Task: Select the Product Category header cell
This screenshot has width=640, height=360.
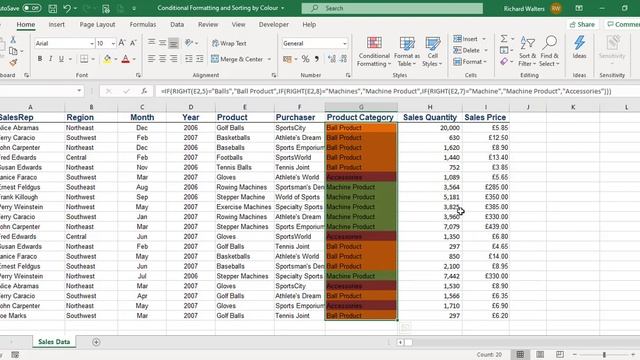Action: pyautogui.click(x=361, y=117)
